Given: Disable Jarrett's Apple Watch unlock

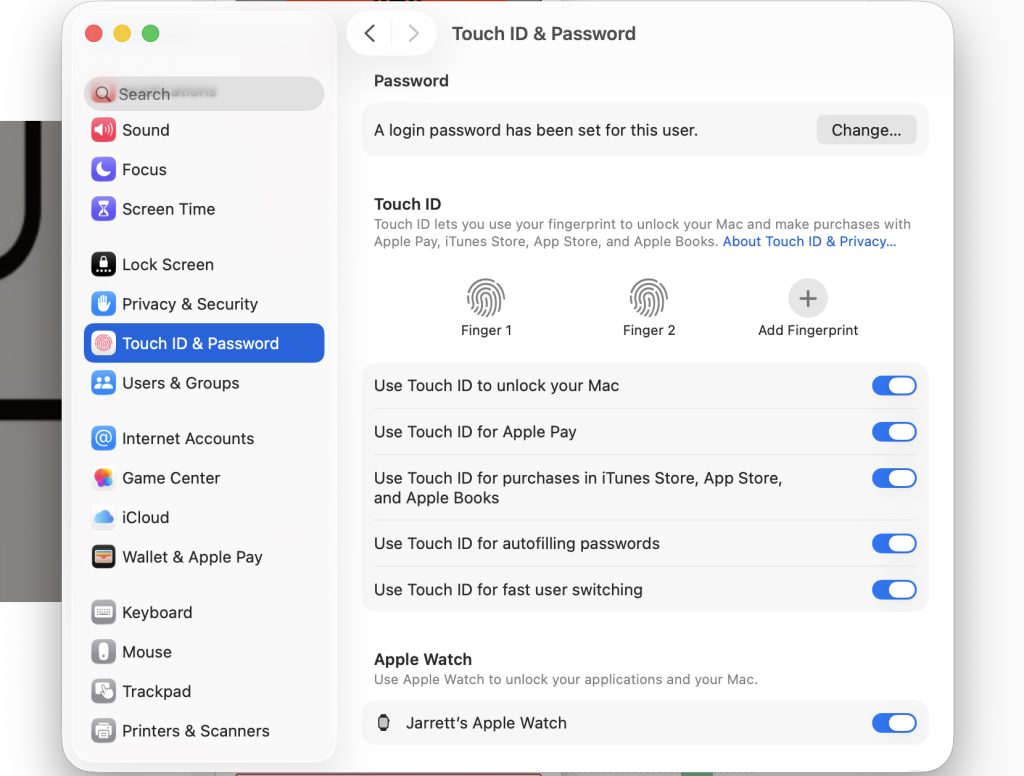Looking at the screenshot, I should coord(893,723).
